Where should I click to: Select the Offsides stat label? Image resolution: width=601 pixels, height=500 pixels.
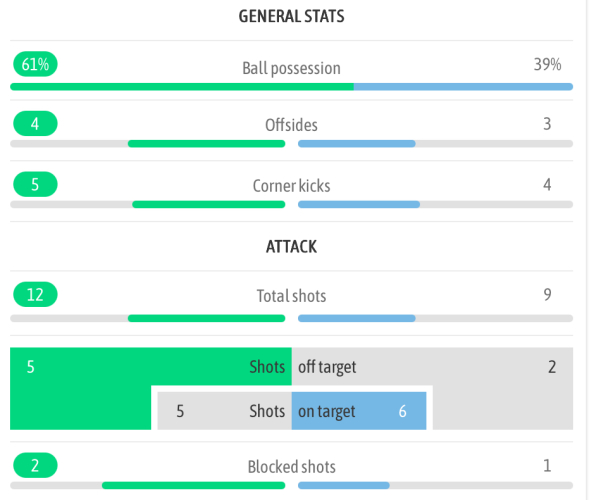[291, 125]
